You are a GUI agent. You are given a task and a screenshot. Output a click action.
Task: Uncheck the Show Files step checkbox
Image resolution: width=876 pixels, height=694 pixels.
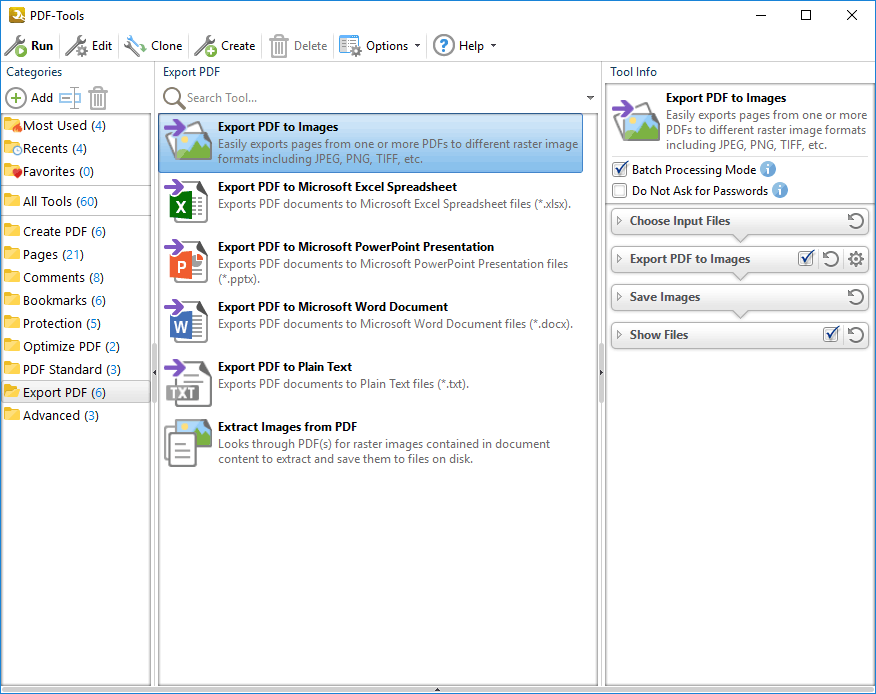pos(831,335)
